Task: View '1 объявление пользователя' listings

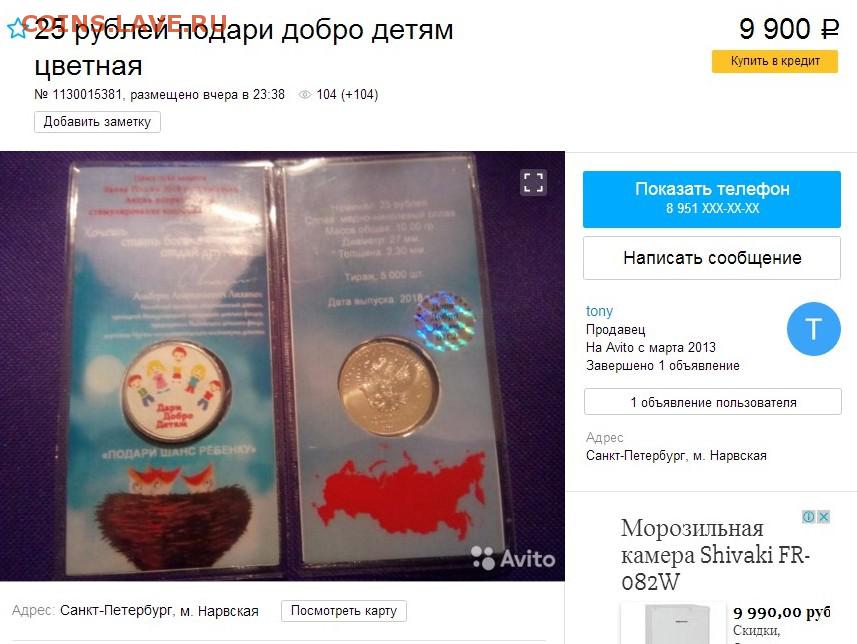Action: (713, 402)
